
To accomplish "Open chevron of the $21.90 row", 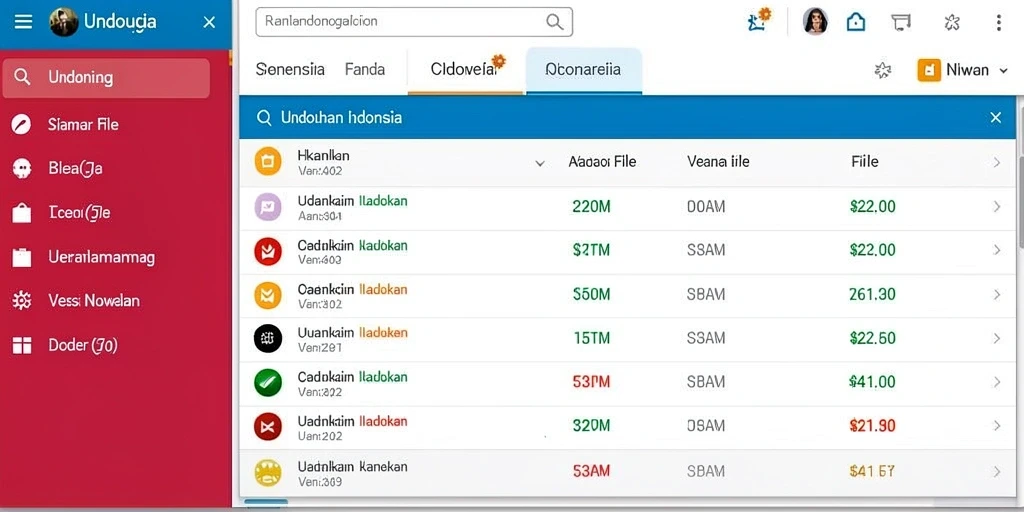I will pos(997,426).
